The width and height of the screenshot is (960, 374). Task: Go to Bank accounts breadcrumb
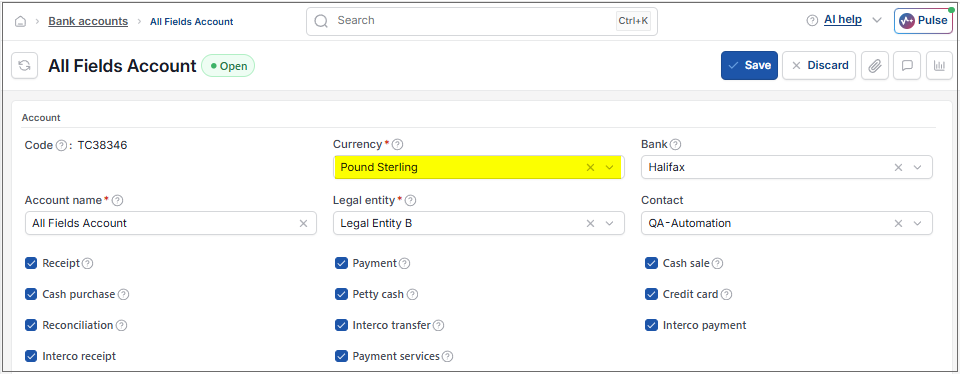[88, 21]
